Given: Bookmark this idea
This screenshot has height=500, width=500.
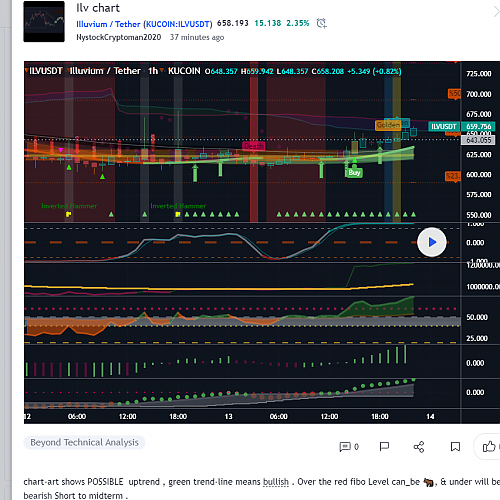Looking at the screenshot, I should (x=455, y=446).
